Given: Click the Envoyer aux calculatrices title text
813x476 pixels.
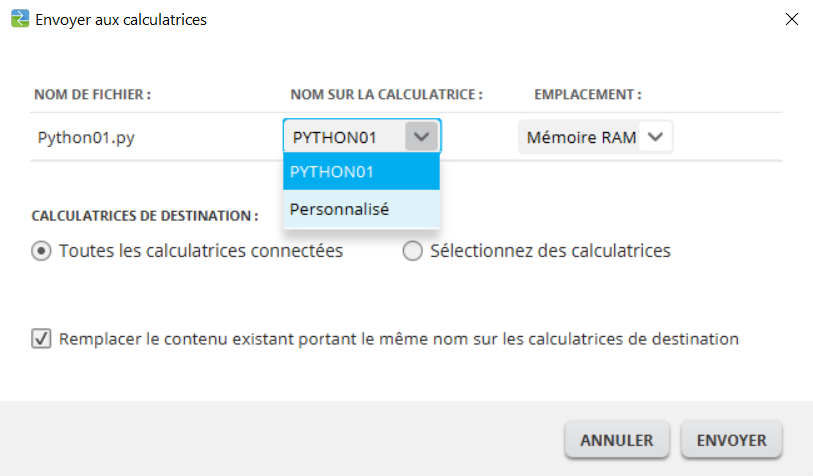Looking at the screenshot, I should [x=121, y=19].
